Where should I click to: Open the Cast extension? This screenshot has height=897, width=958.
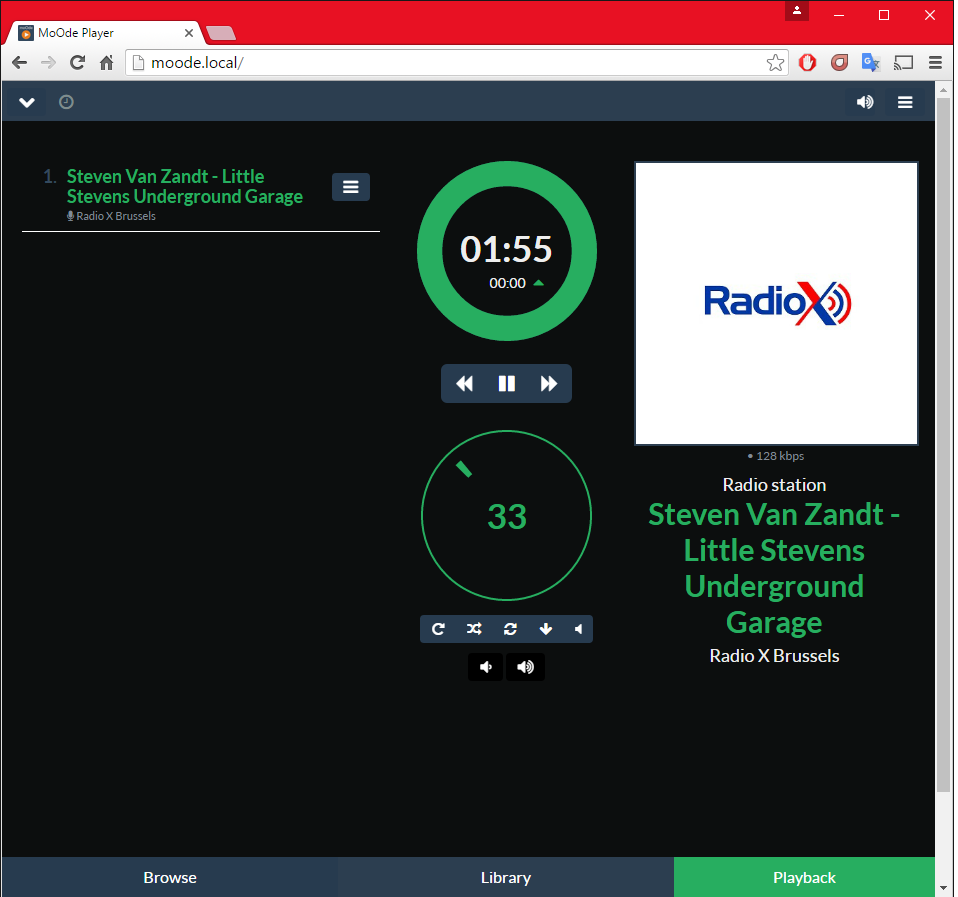(x=903, y=62)
